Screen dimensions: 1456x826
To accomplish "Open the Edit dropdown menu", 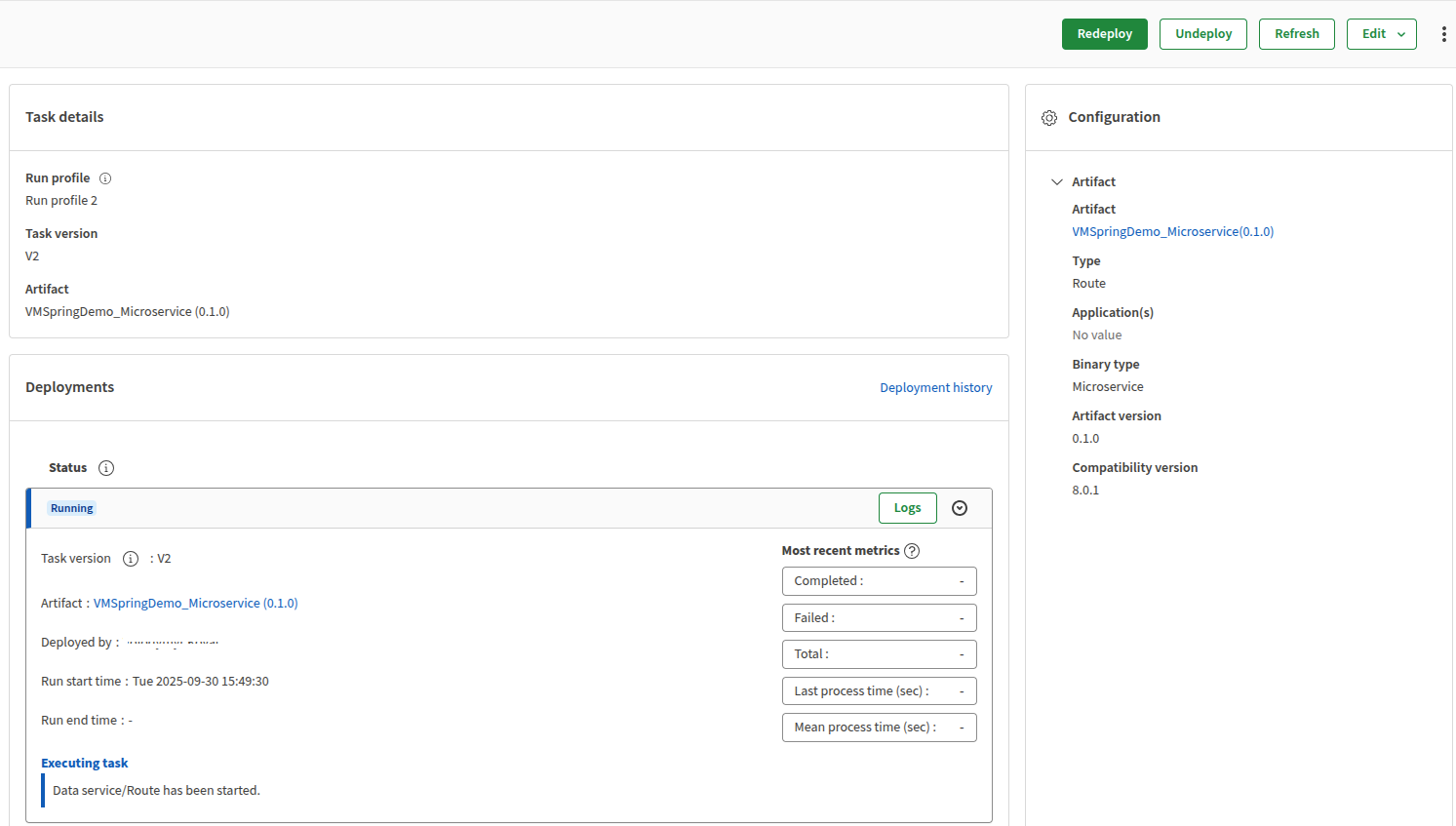I will click(1381, 34).
